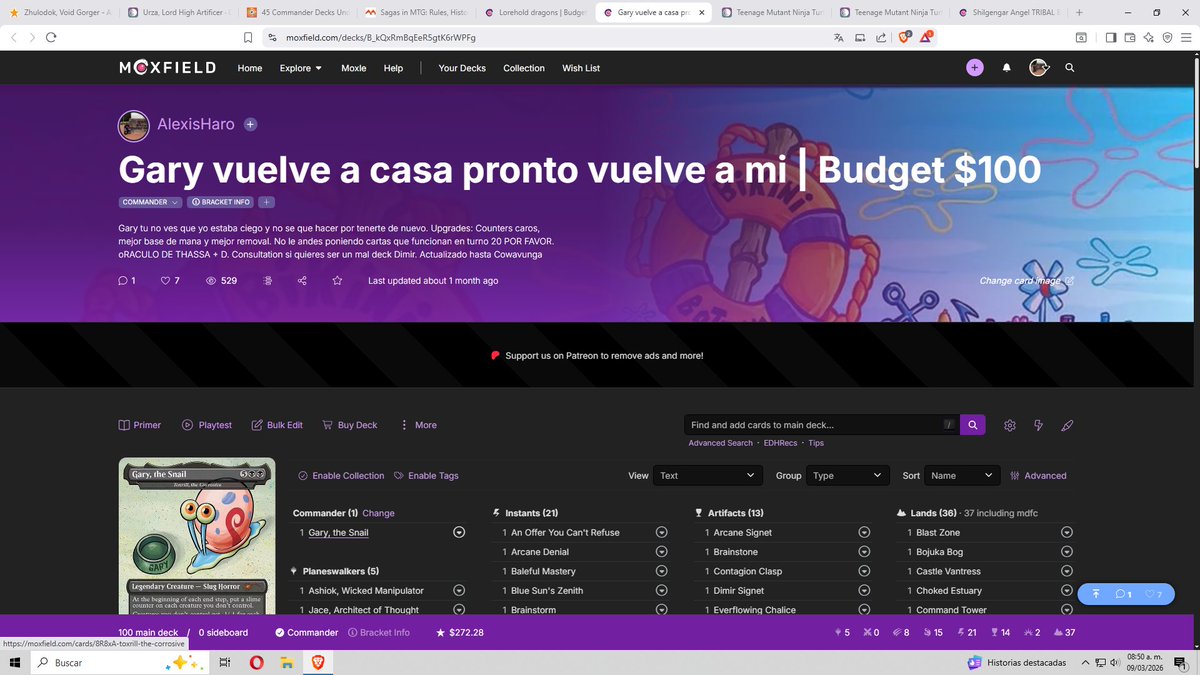
Task: Open the View dropdown set to Text
Action: [x=708, y=476]
